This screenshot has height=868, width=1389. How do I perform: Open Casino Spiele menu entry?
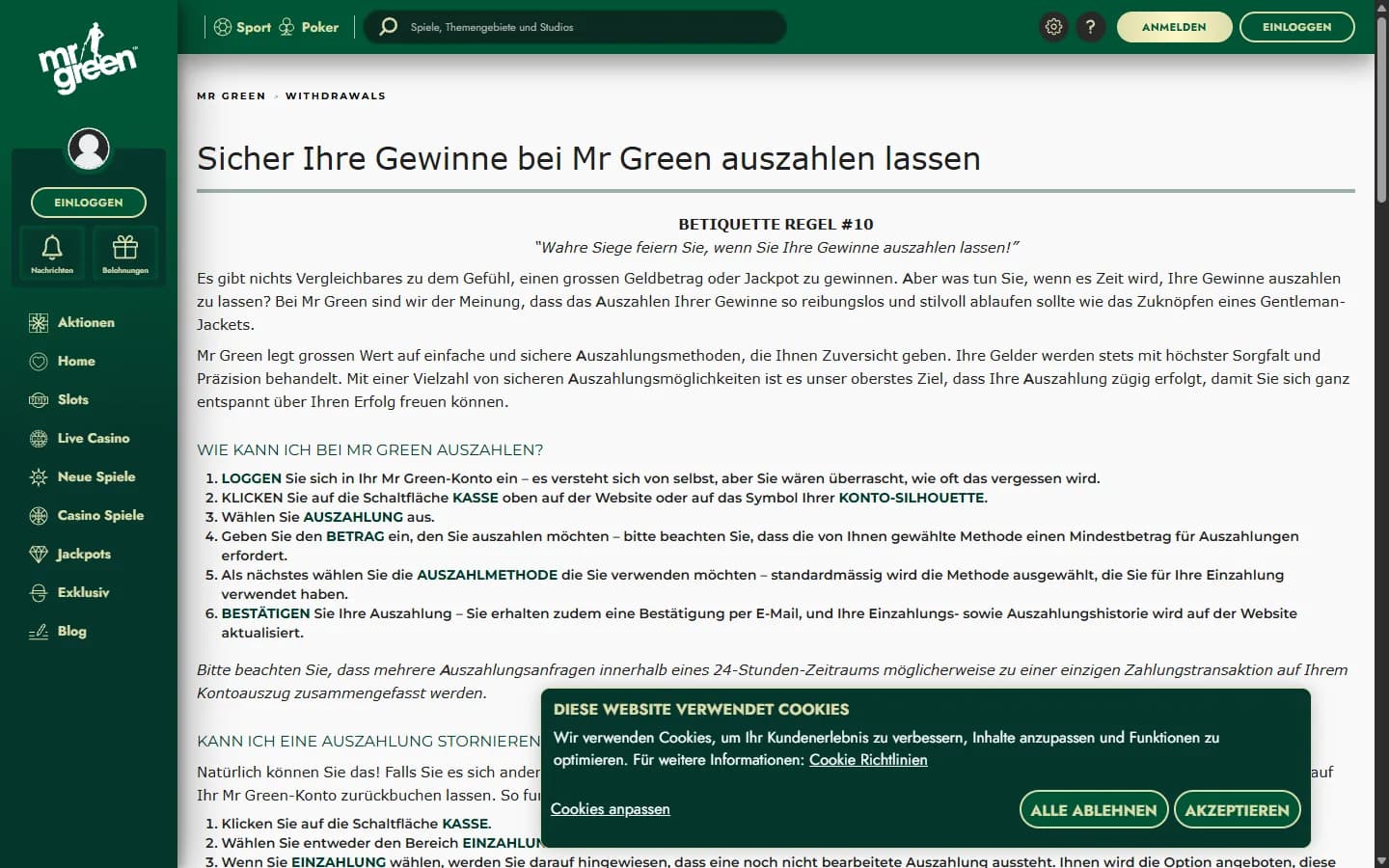[100, 515]
